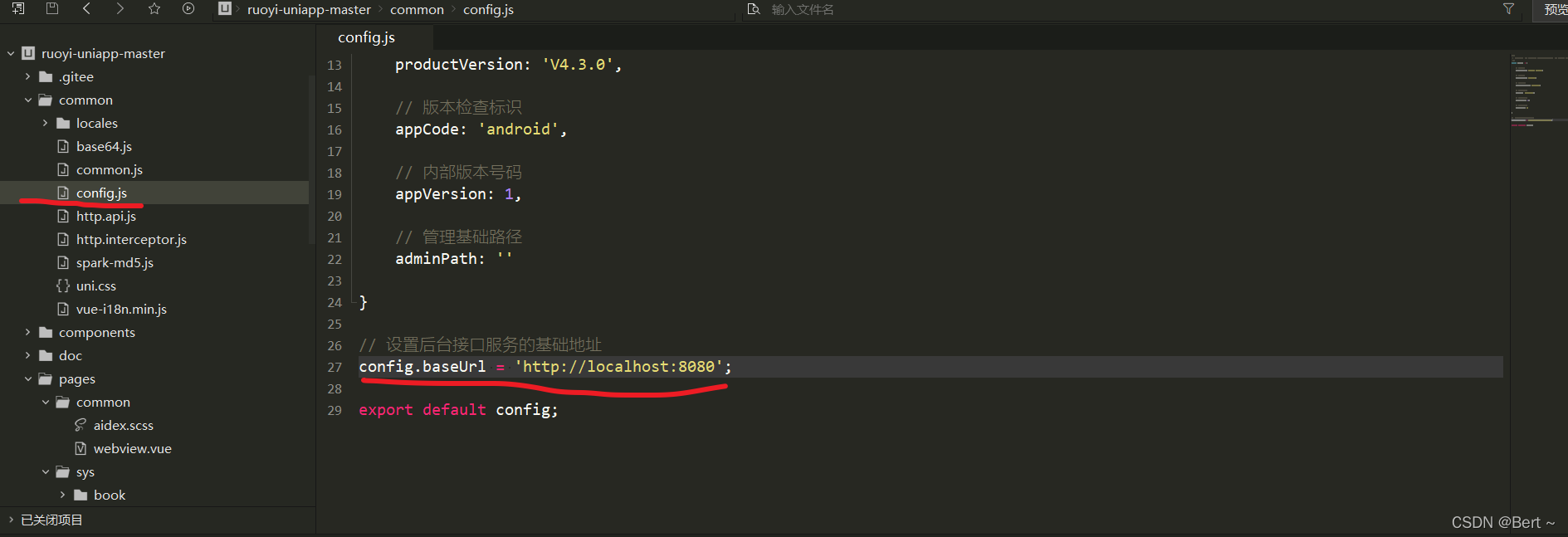Click the 'export default config;' line
1568x537 pixels.
(x=458, y=409)
